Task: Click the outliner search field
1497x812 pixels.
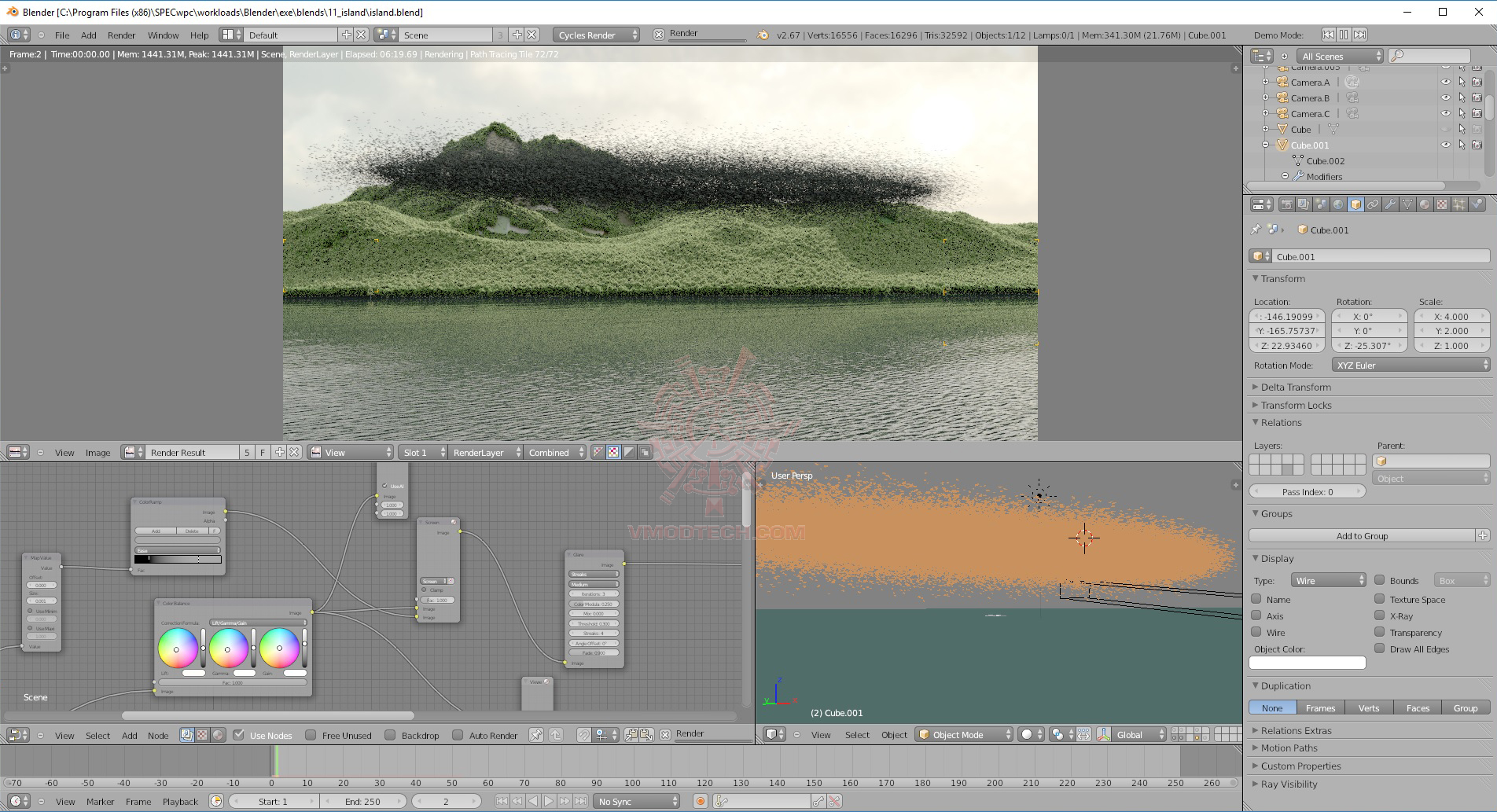Action: [1429, 56]
